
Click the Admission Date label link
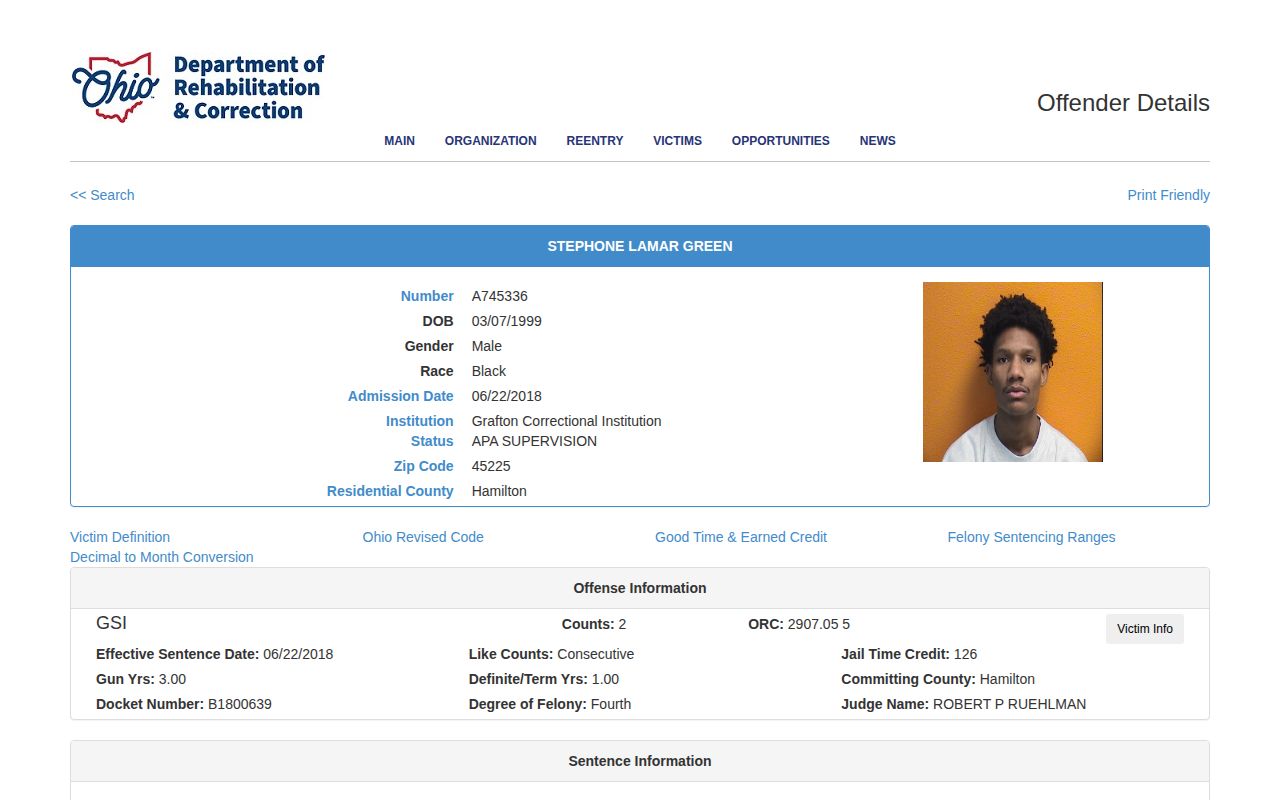[x=400, y=396]
